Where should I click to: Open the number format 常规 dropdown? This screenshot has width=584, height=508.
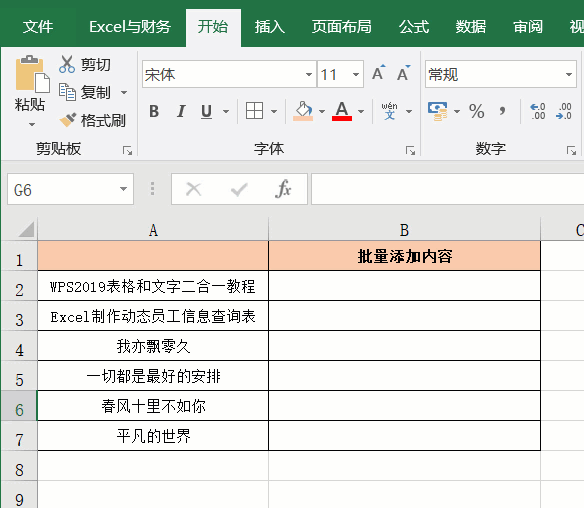[569, 74]
